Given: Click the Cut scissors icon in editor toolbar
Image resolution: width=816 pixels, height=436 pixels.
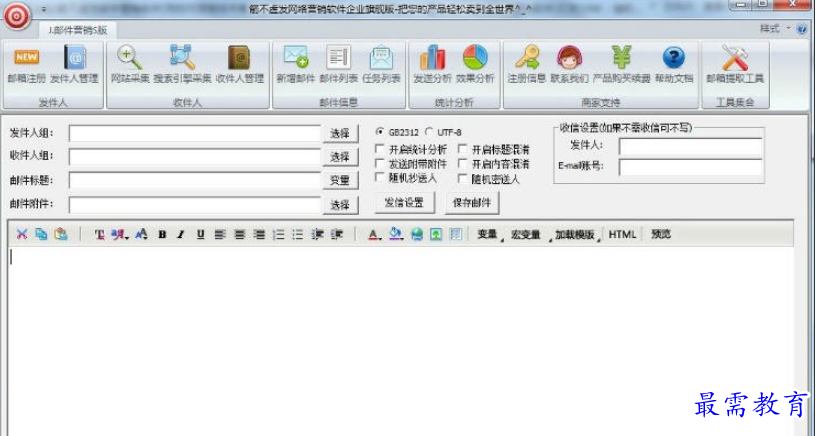Looking at the screenshot, I should [21, 234].
